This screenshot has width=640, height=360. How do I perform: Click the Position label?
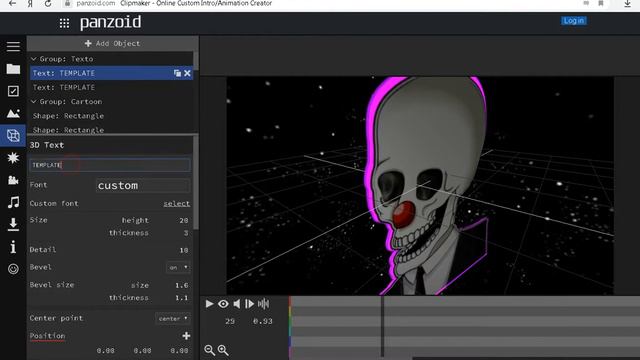47,336
